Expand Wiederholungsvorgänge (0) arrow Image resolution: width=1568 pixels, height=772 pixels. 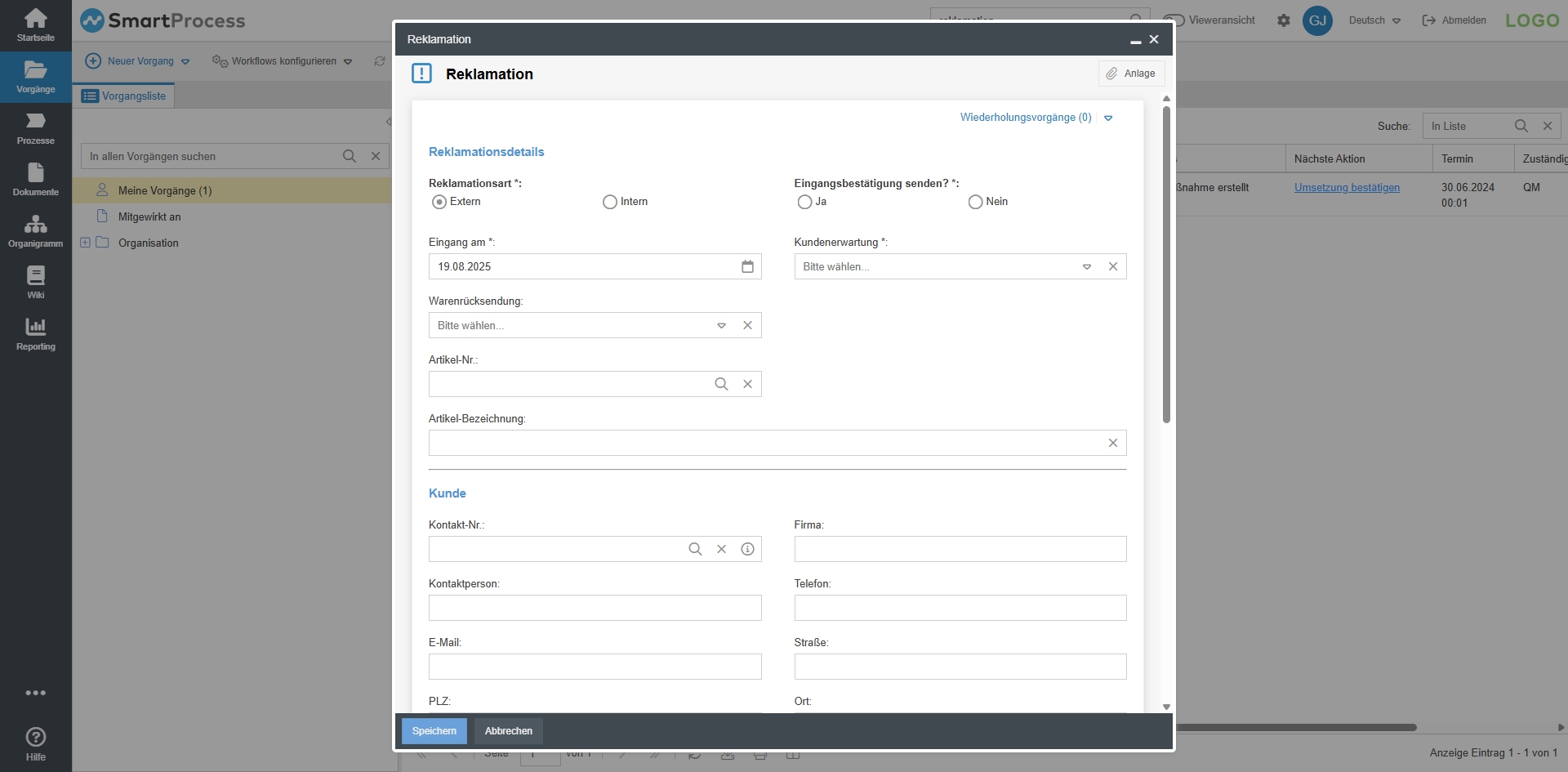point(1108,118)
